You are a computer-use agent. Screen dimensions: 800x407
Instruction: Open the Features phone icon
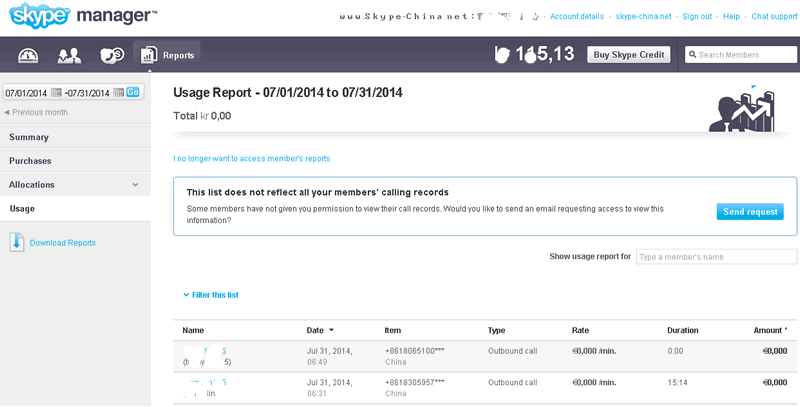(x=112, y=55)
